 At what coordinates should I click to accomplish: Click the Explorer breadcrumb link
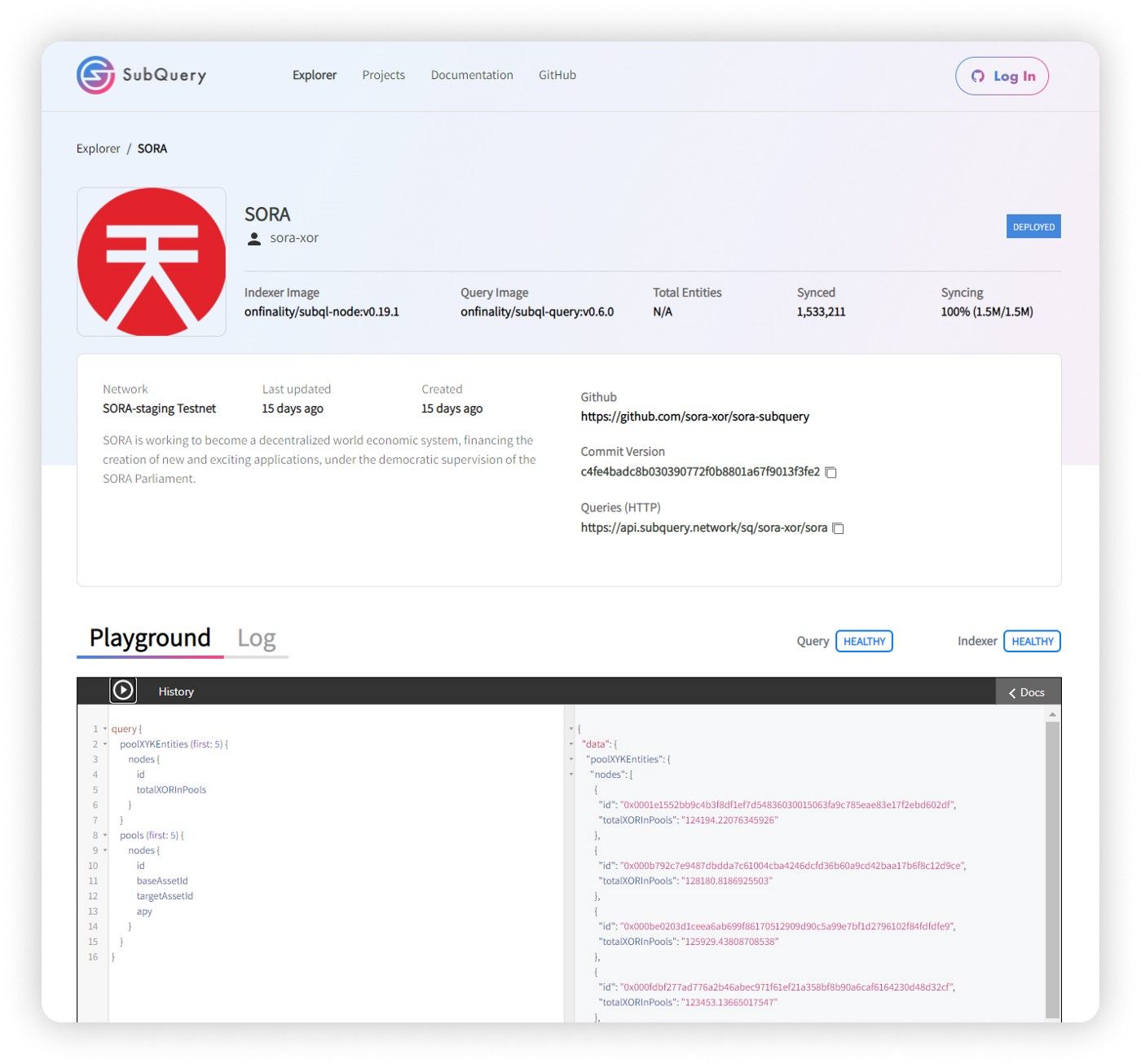pos(98,148)
